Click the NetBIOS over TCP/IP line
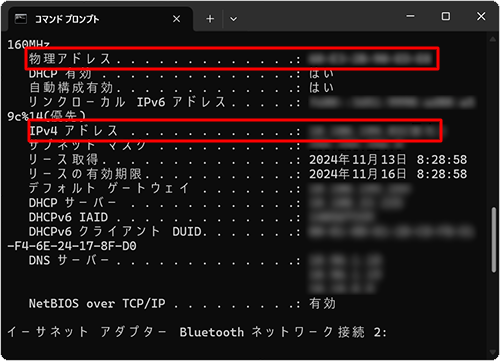500x361 pixels. 182,303
